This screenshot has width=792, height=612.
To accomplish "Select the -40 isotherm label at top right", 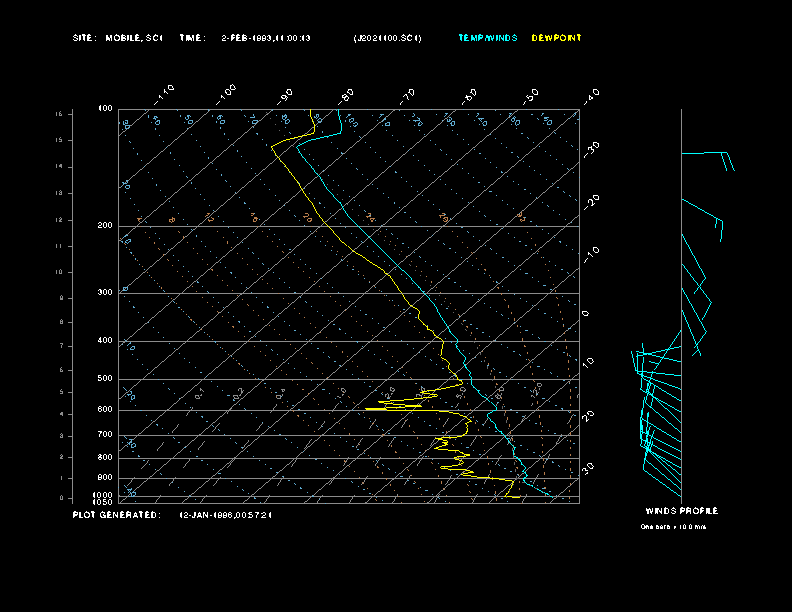I will tap(591, 95).
